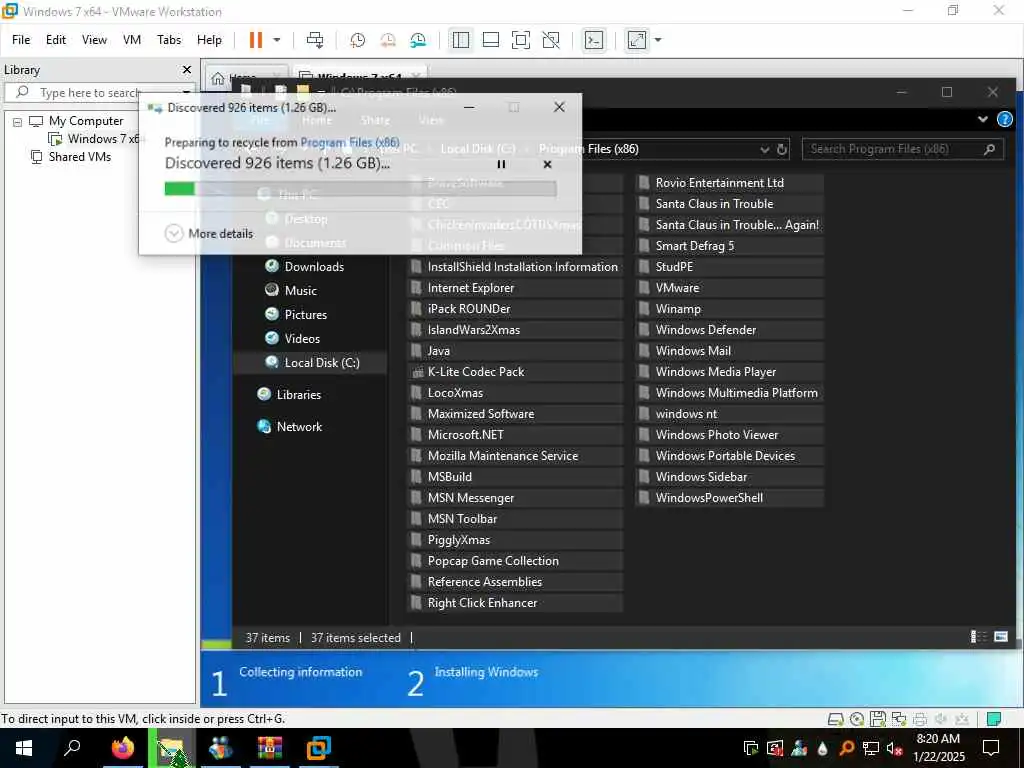1024x768 pixels.
Task: Open address bar history dropdown
Action: [x=765, y=150]
